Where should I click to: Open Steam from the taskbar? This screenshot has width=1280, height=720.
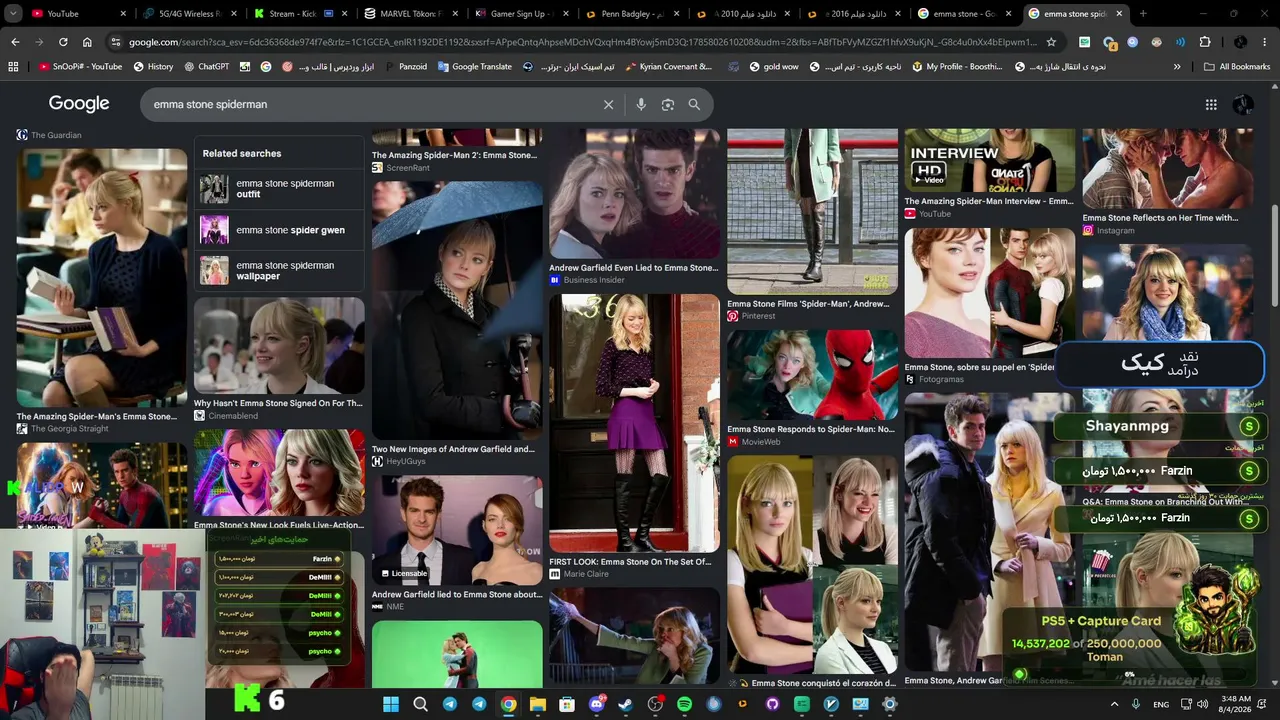626,704
